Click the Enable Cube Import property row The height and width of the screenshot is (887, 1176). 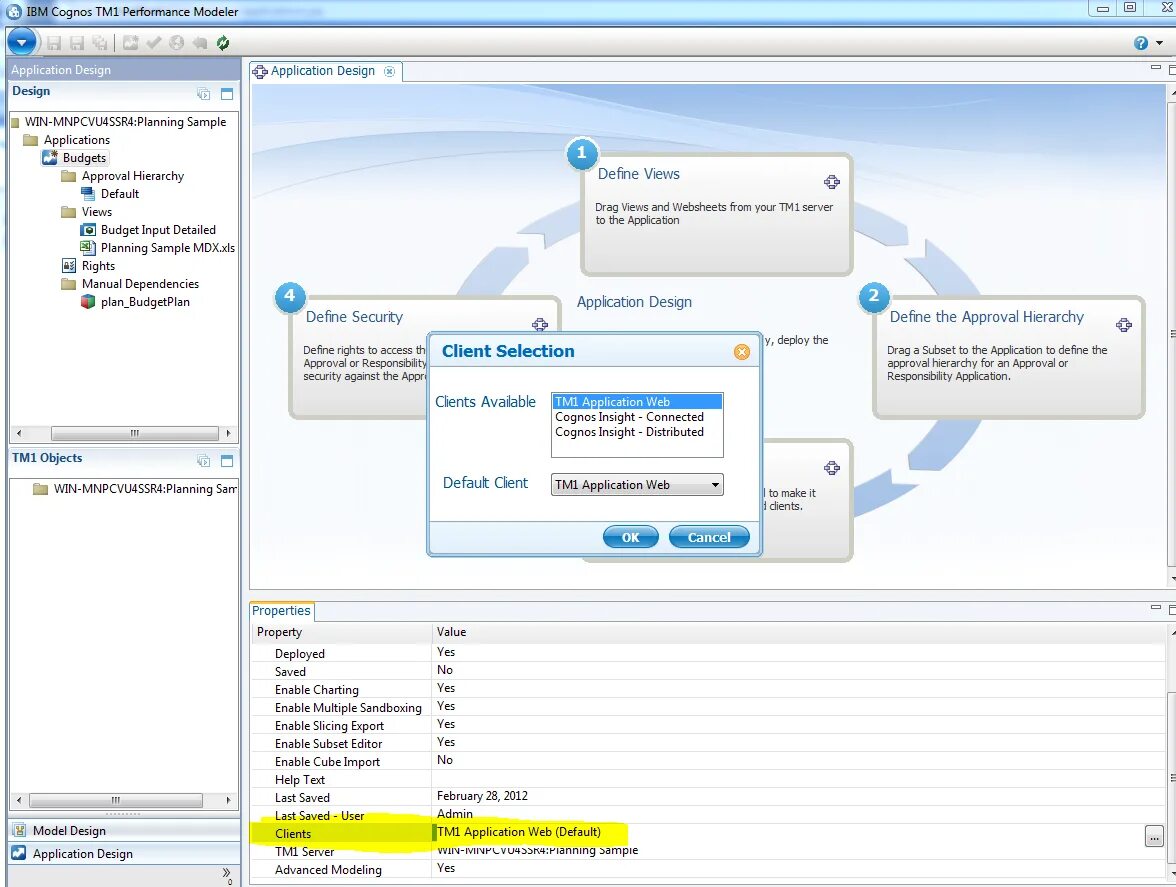pos(708,761)
